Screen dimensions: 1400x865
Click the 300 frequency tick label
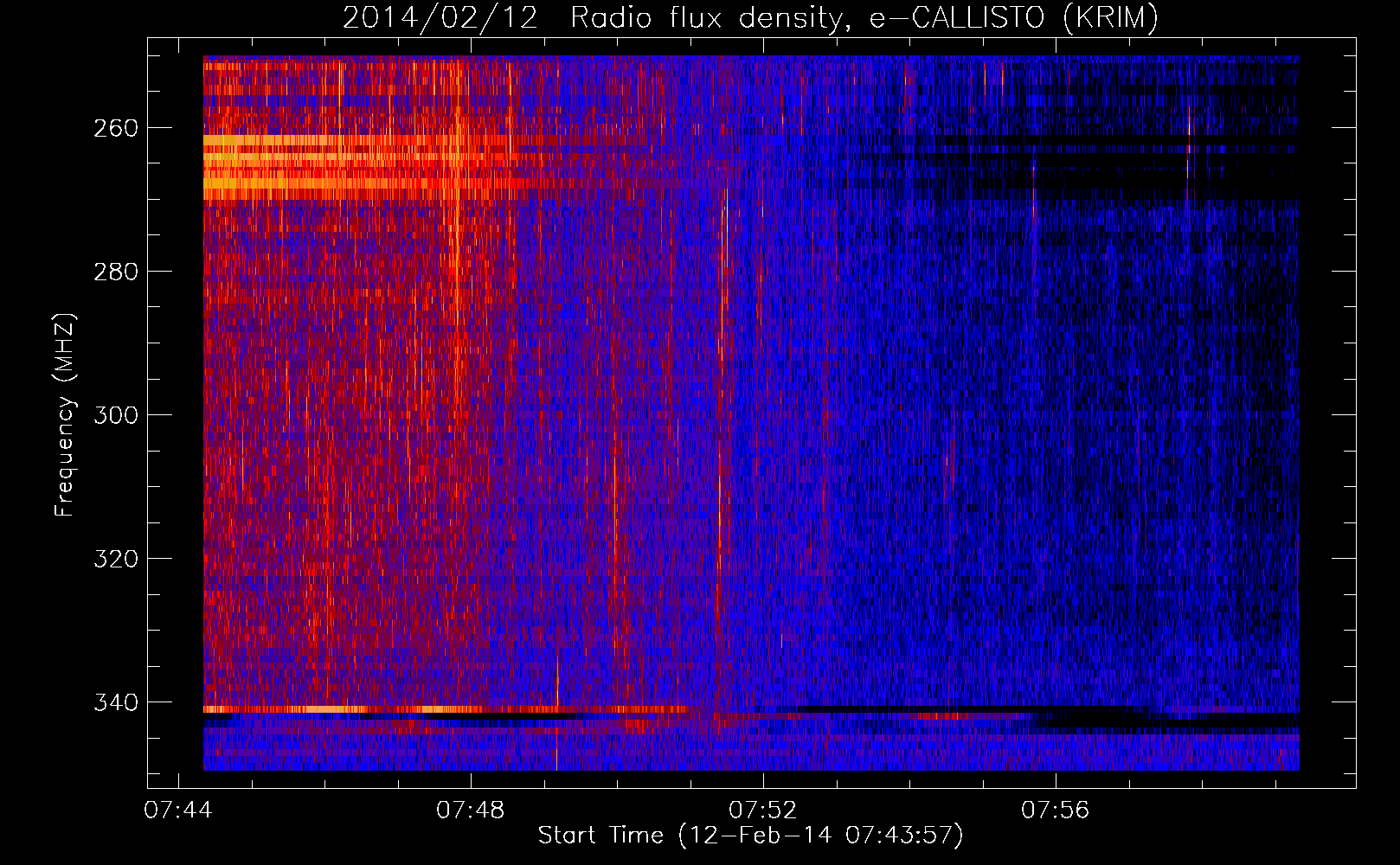point(116,415)
